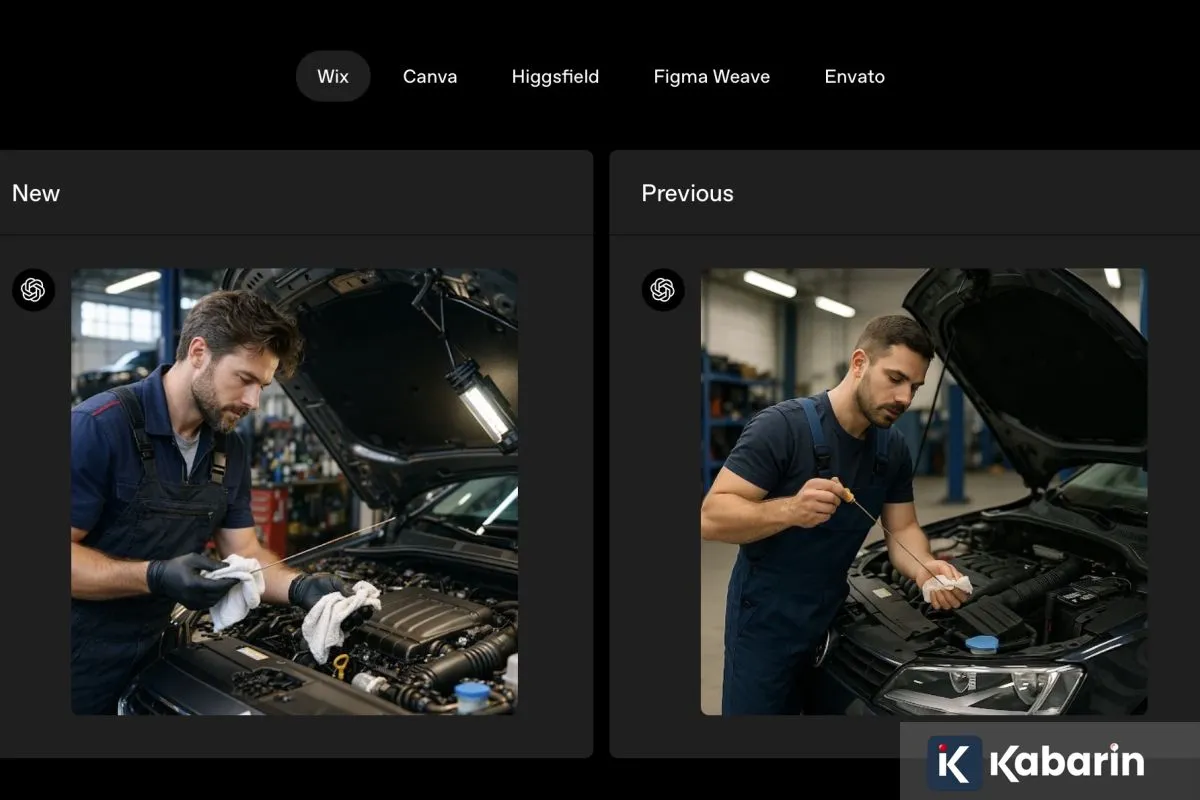The width and height of the screenshot is (1200, 800).
Task: Click the ChatGPT logo in Previous panel
Action: point(662,290)
